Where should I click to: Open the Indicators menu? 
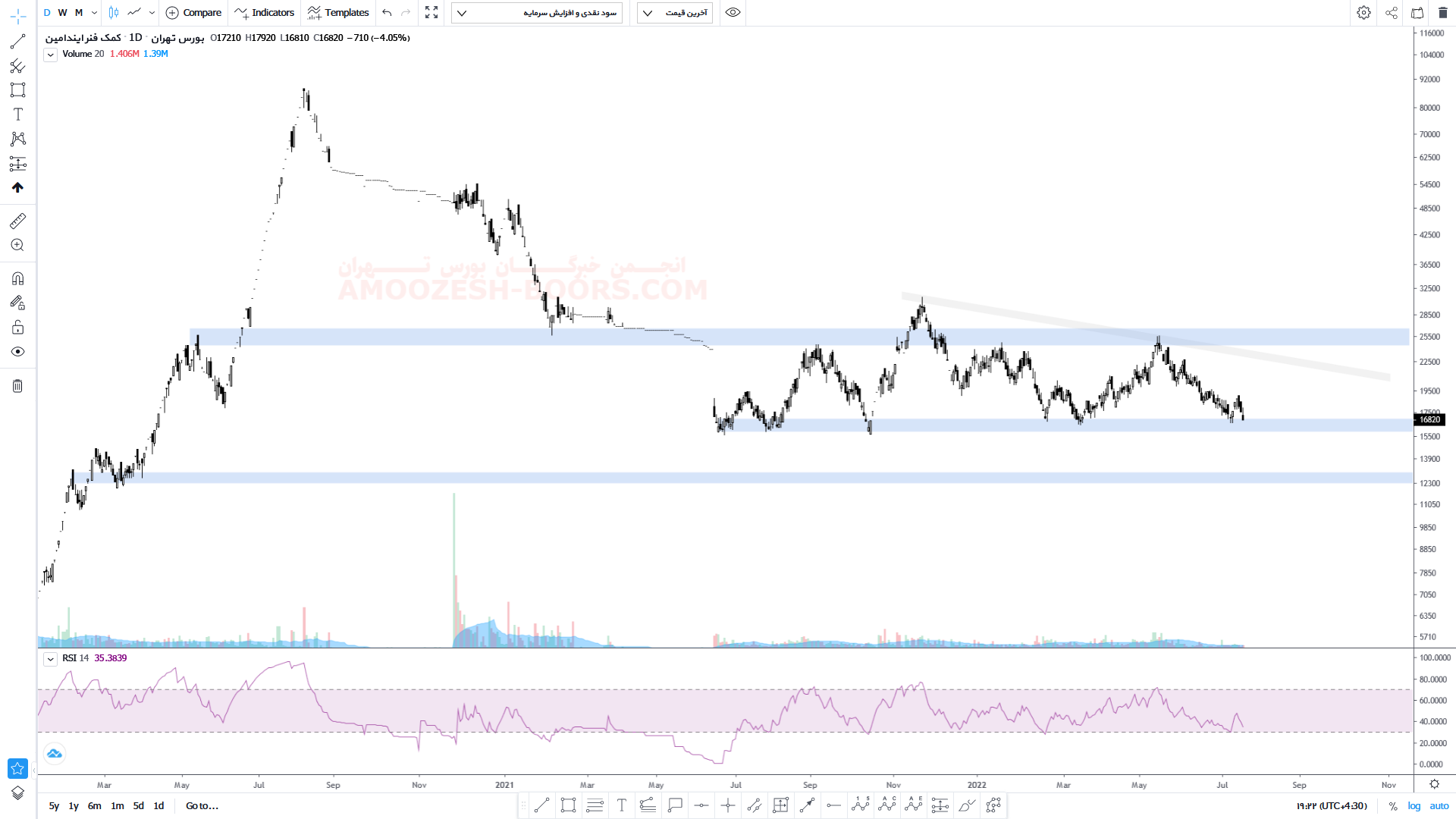click(265, 13)
